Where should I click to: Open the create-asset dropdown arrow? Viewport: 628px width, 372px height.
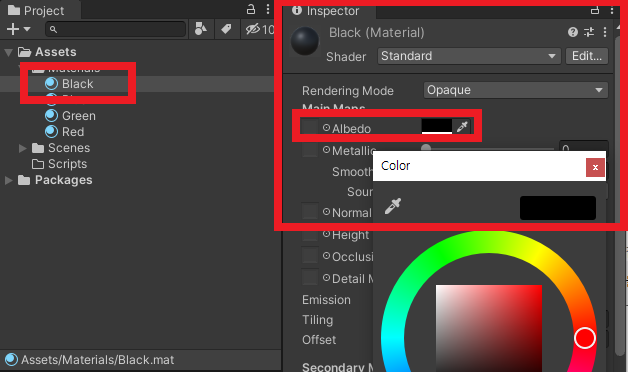[27, 29]
